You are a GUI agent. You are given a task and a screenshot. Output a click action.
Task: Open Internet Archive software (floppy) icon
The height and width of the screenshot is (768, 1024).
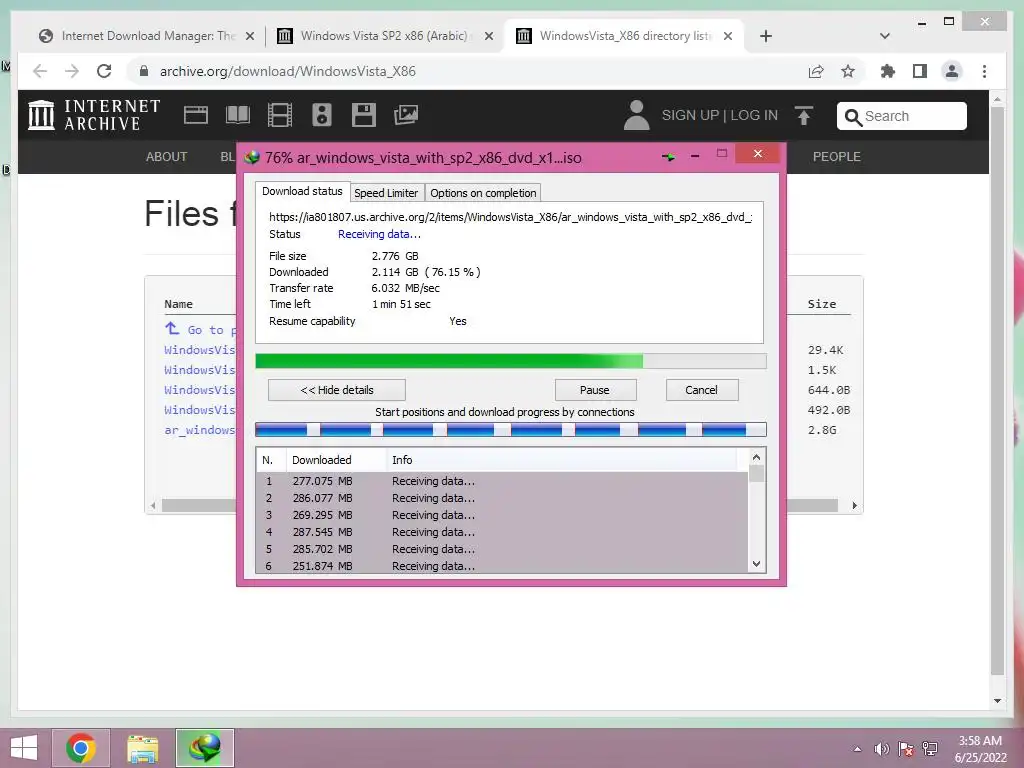point(364,115)
